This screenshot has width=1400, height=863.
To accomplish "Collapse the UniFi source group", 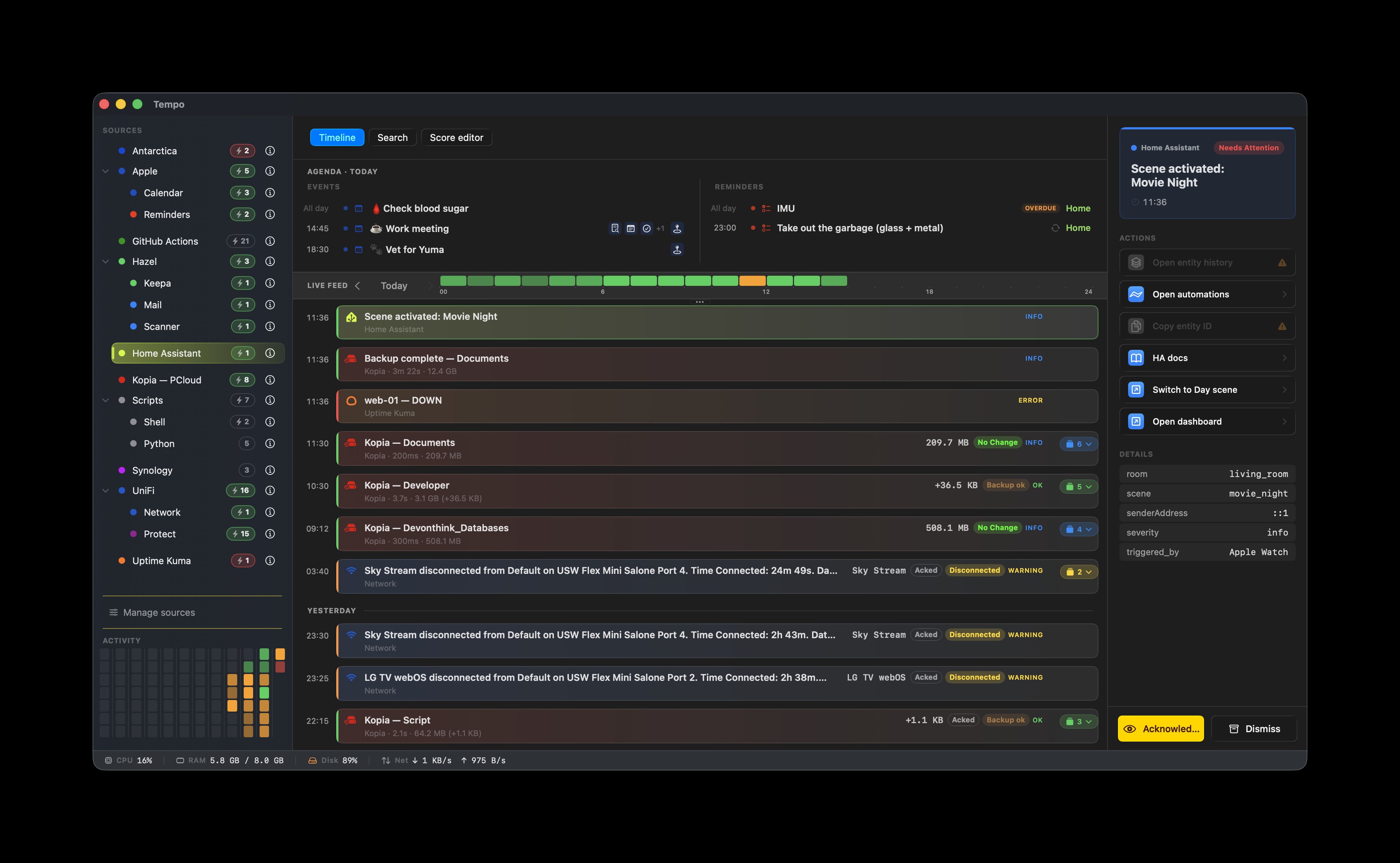I will [x=106, y=490].
